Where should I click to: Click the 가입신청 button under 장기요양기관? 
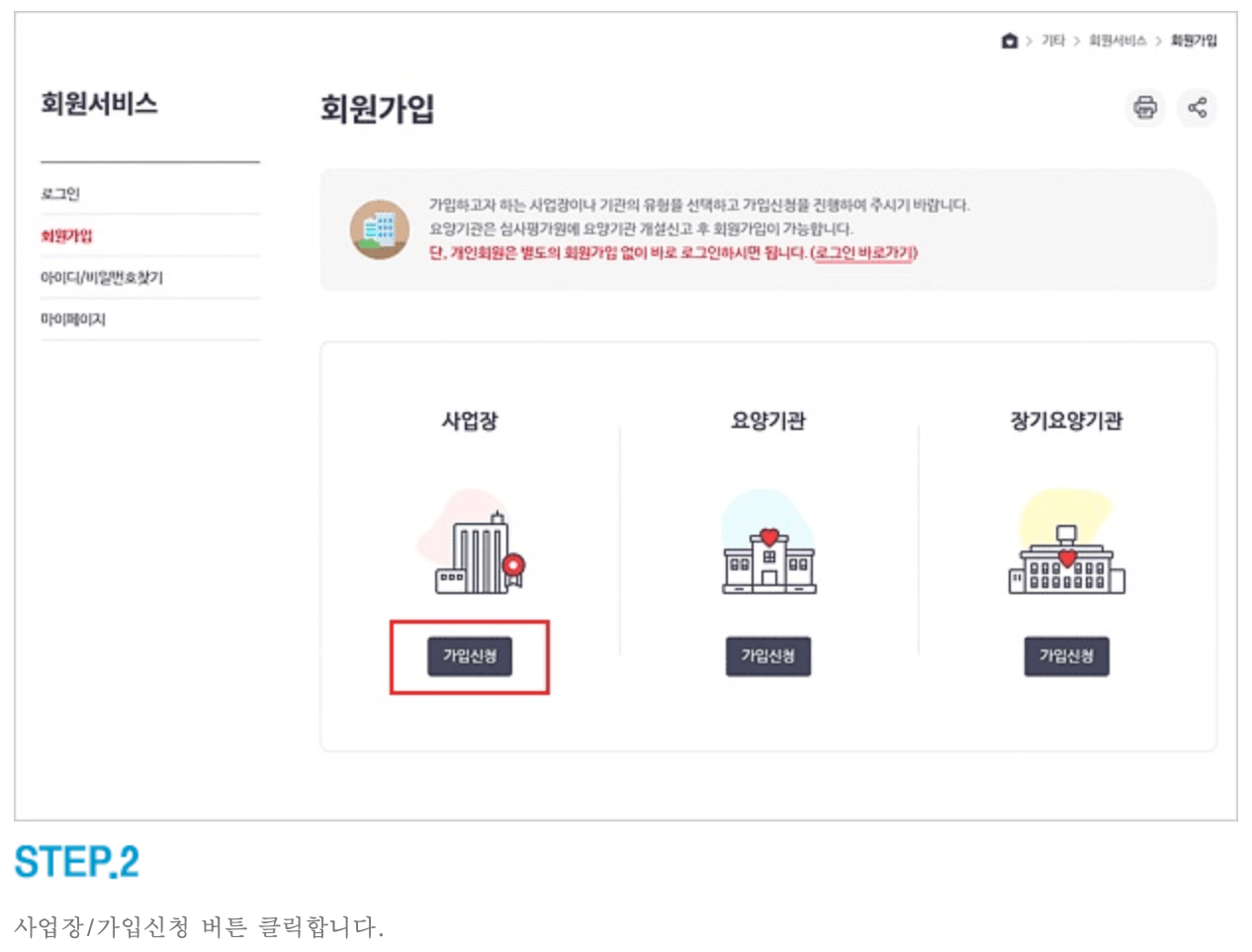1065,655
